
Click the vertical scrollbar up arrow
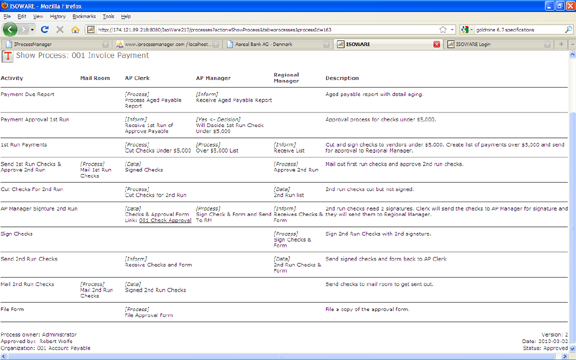(572, 55)
